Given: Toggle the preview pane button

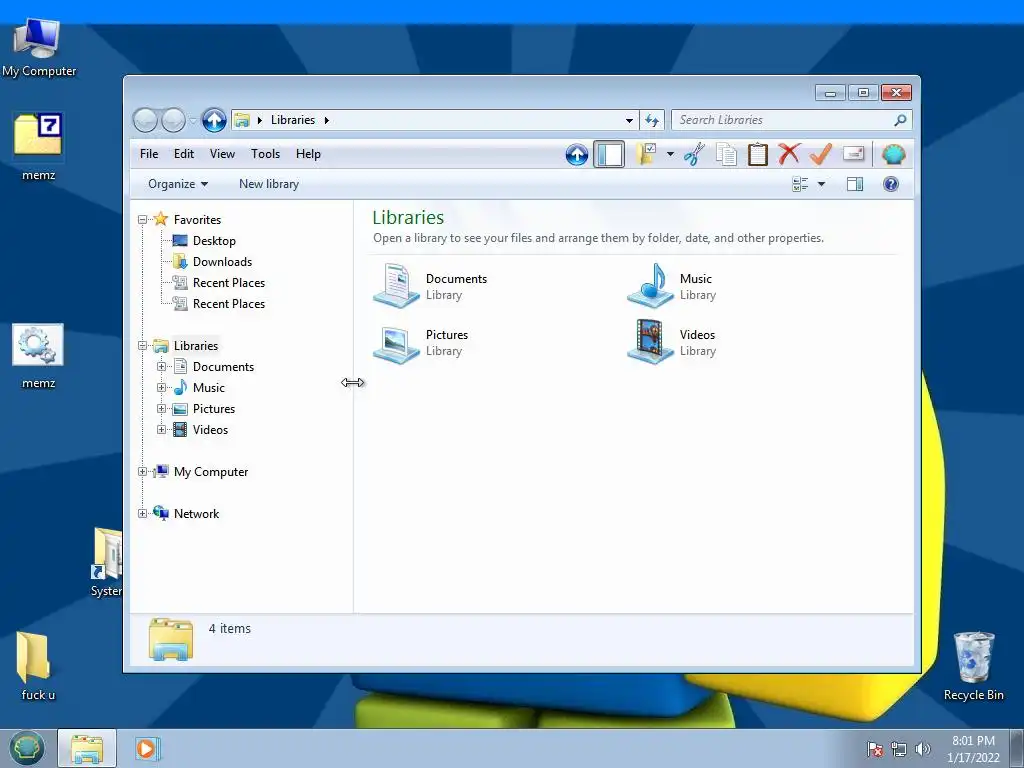Looking at the screenshot, I should pyautogui.click(x=855, y=184).
